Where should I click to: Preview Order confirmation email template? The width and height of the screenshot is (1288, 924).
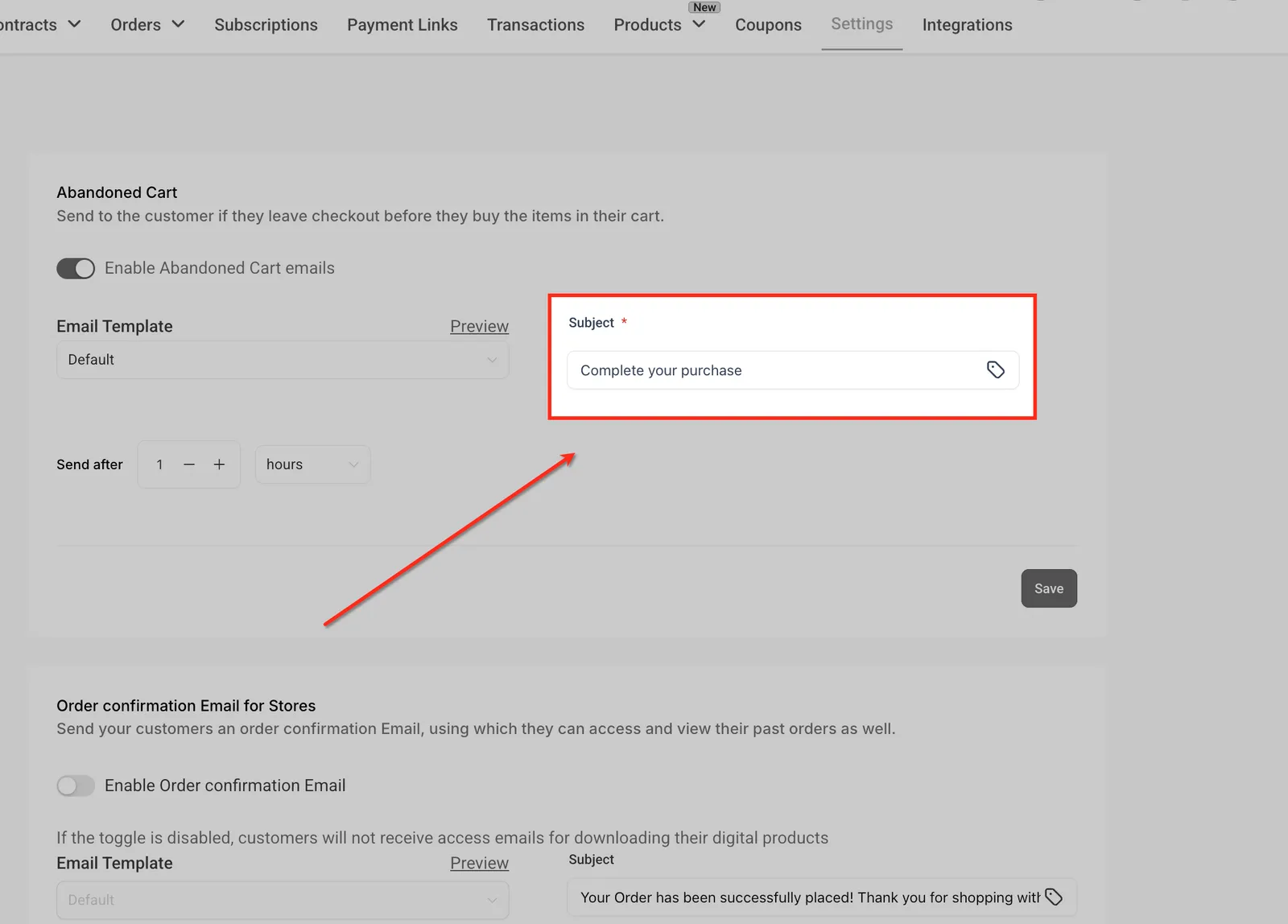coord(479,863)
